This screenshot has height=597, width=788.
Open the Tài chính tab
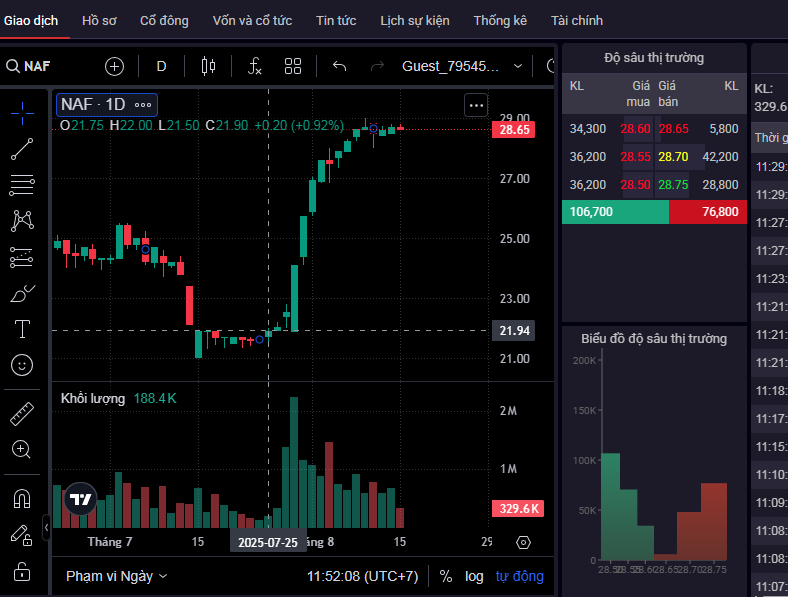(x=577, y=21)
